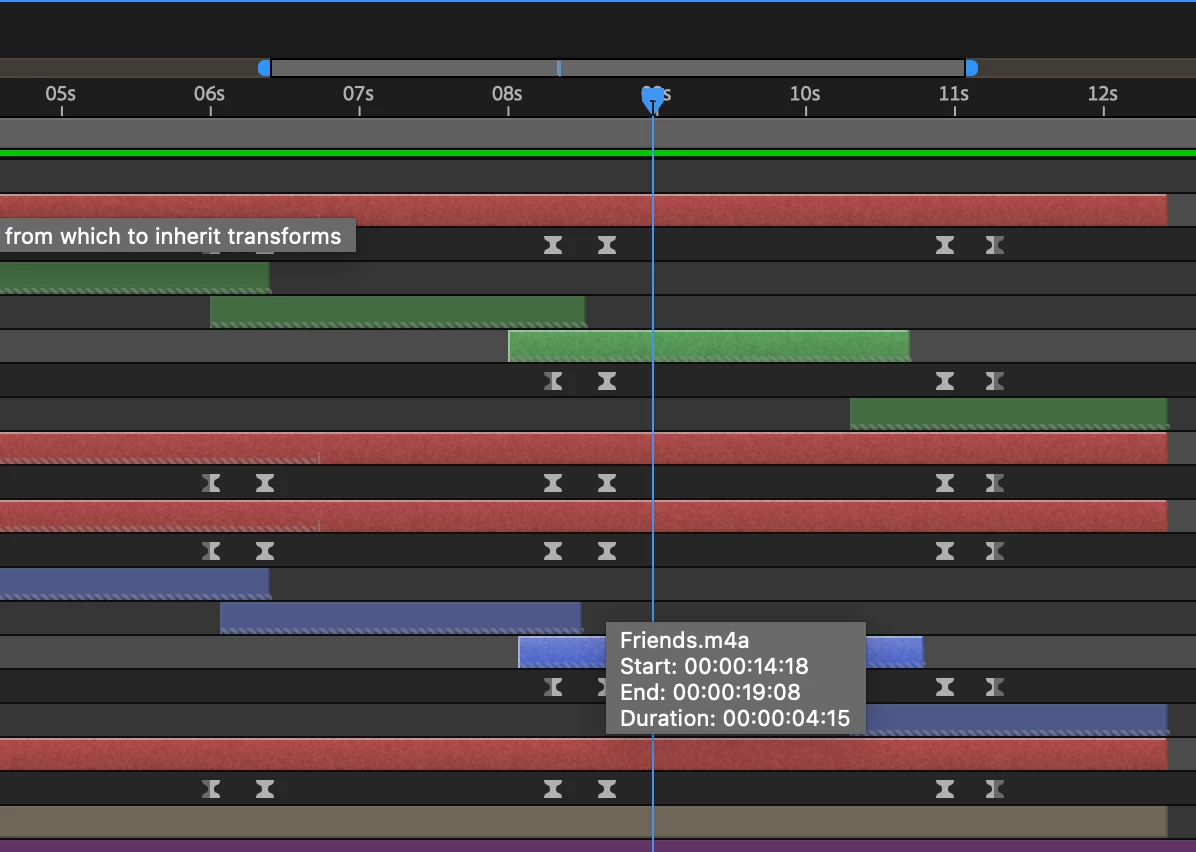Click the blue current time indicator head
Screen dimensions: 1196x852
click(653, 100)
